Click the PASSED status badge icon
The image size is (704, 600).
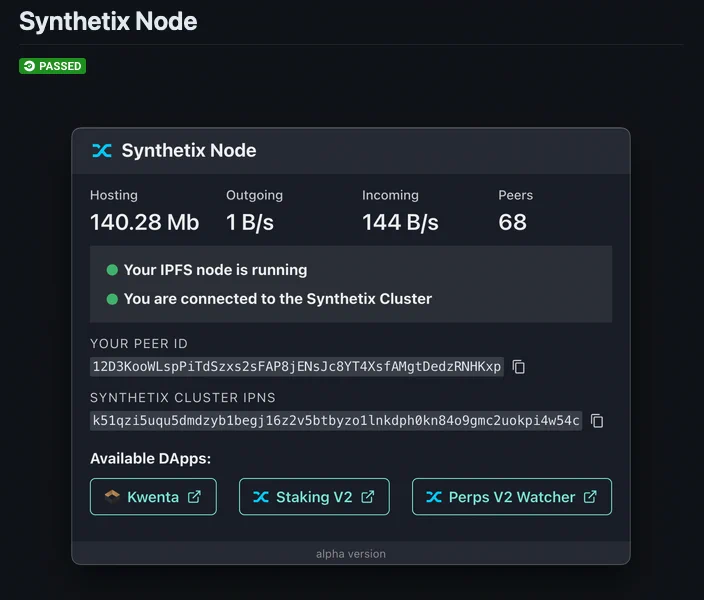[x=29, y=66]
